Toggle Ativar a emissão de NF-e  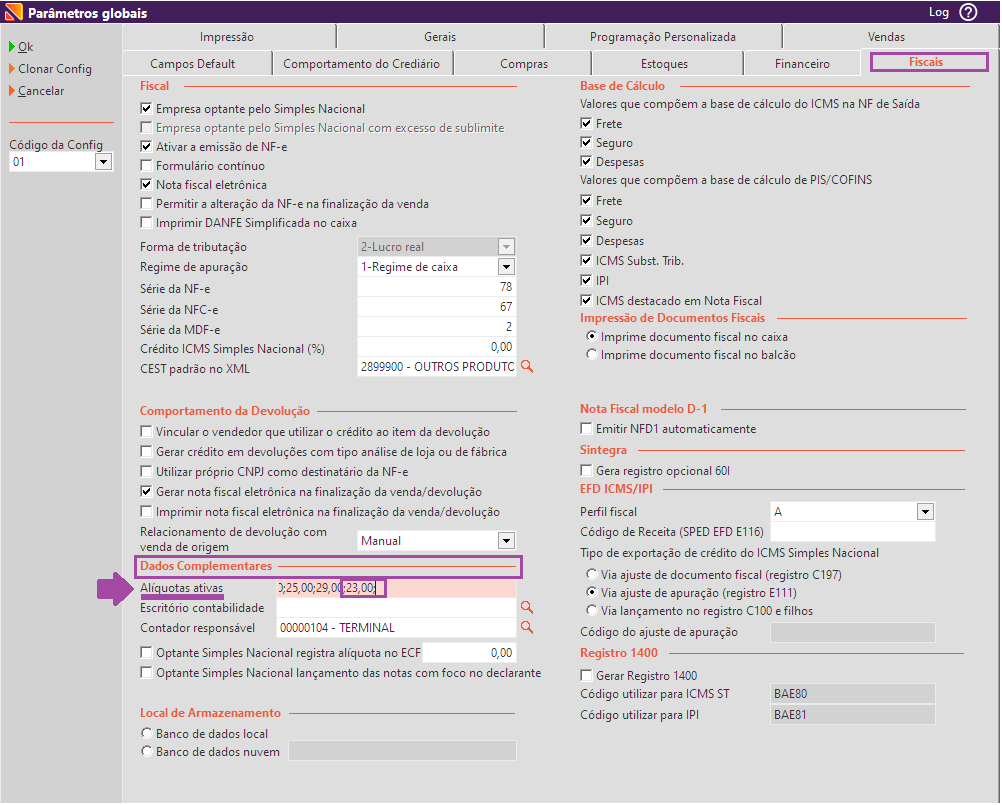(146, 146)
